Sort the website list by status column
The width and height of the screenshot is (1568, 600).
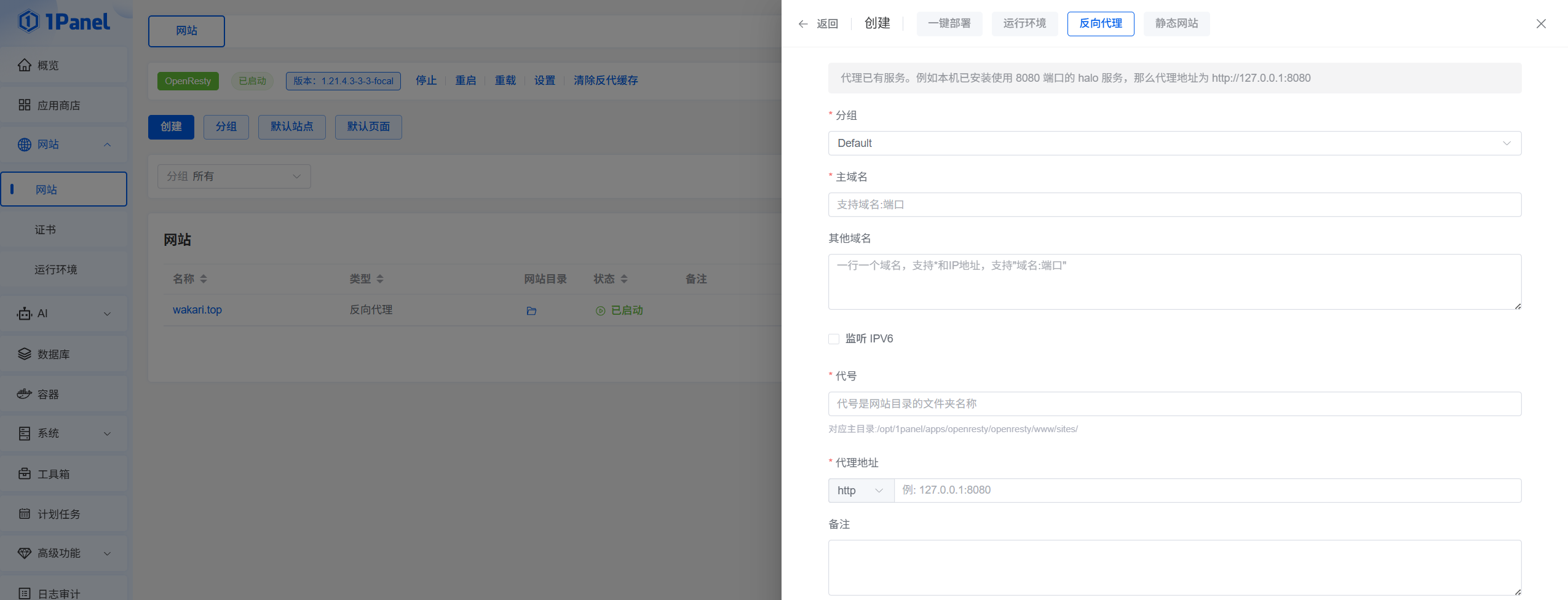[624, 279]
